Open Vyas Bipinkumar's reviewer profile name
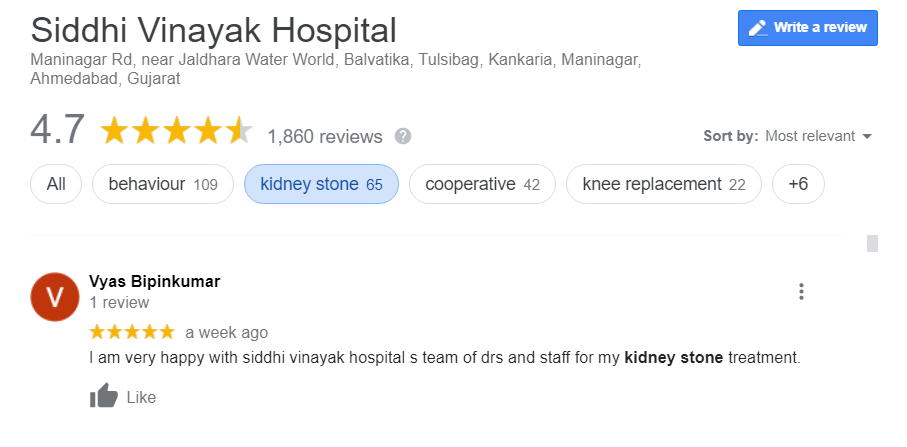Viewport: 907px width, 447px height. coord(154,282)
